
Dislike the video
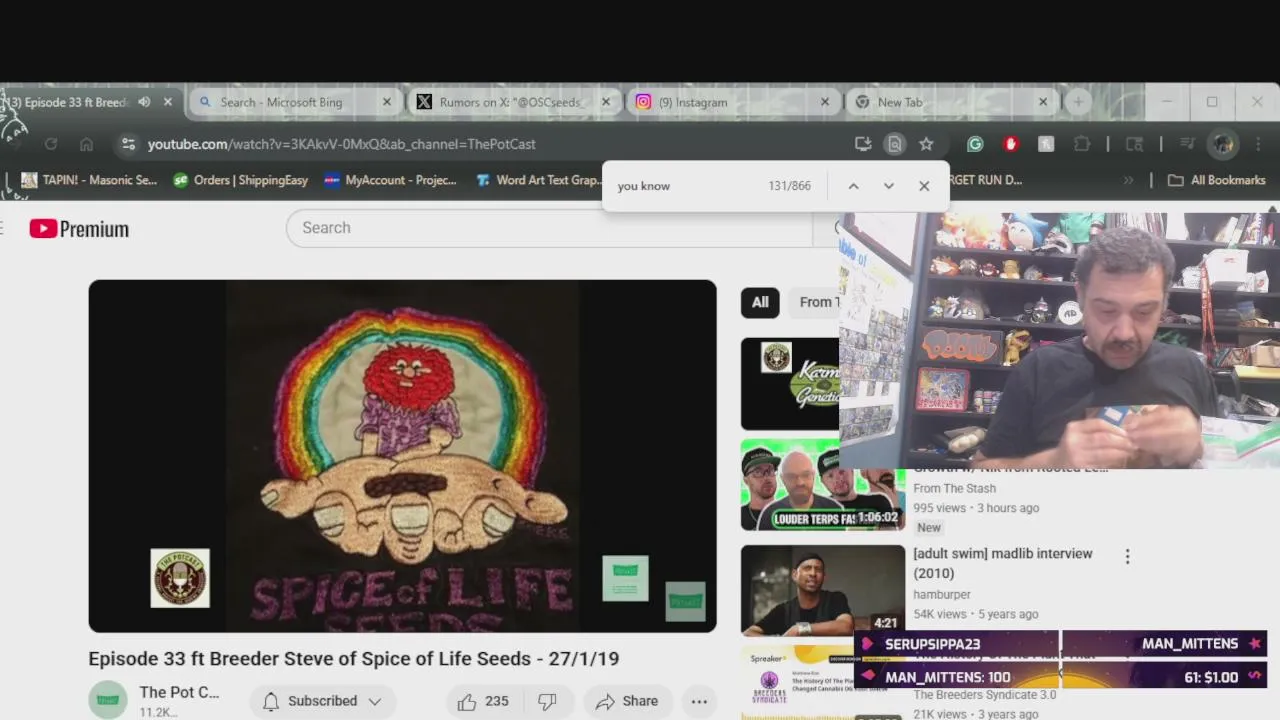(547, 701)
